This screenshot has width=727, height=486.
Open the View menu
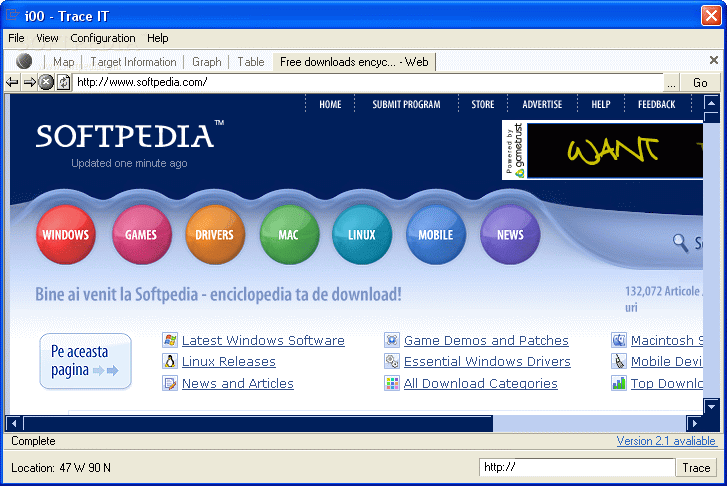pyautogui.click(x=47, y=38)
